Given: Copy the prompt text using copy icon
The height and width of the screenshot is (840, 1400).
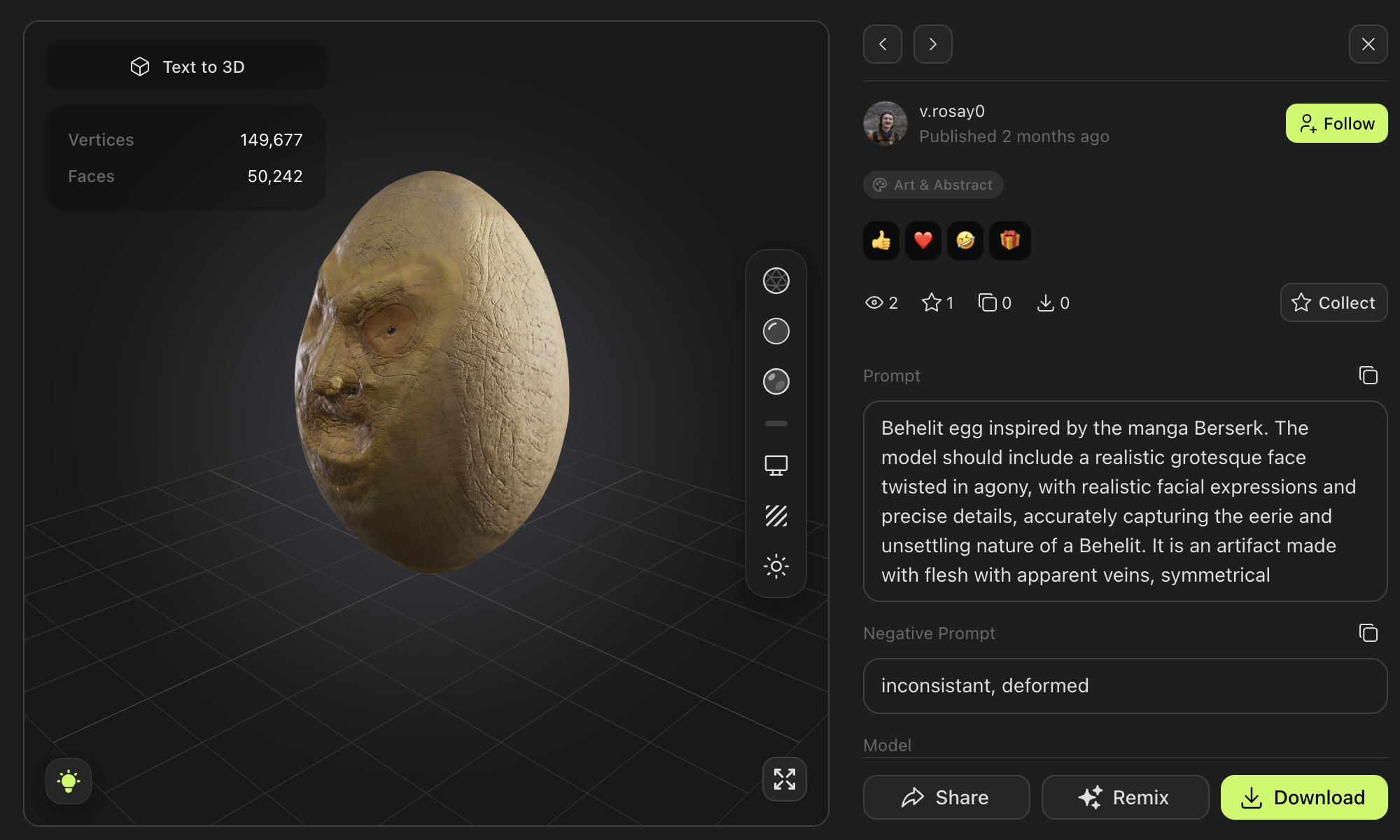Looking at the screenshot, I should tap(1368, 376).
